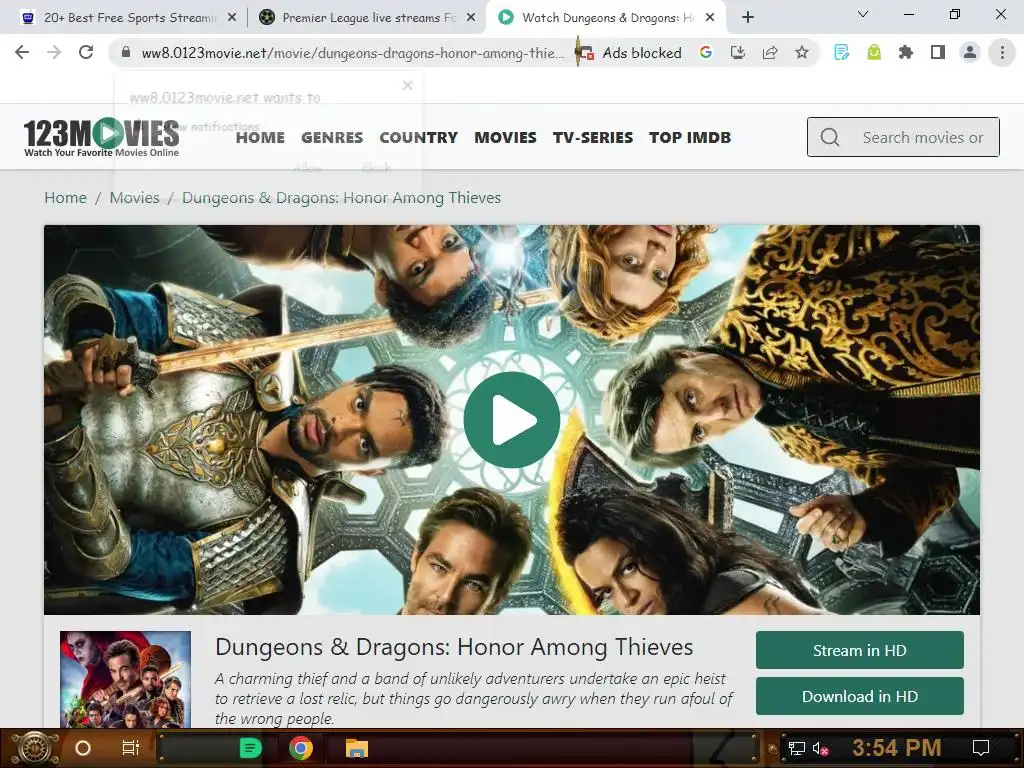1024x768 pixels.
Task: Close the Best Free Sports Streaming tab
Action: tap(232, 18)
